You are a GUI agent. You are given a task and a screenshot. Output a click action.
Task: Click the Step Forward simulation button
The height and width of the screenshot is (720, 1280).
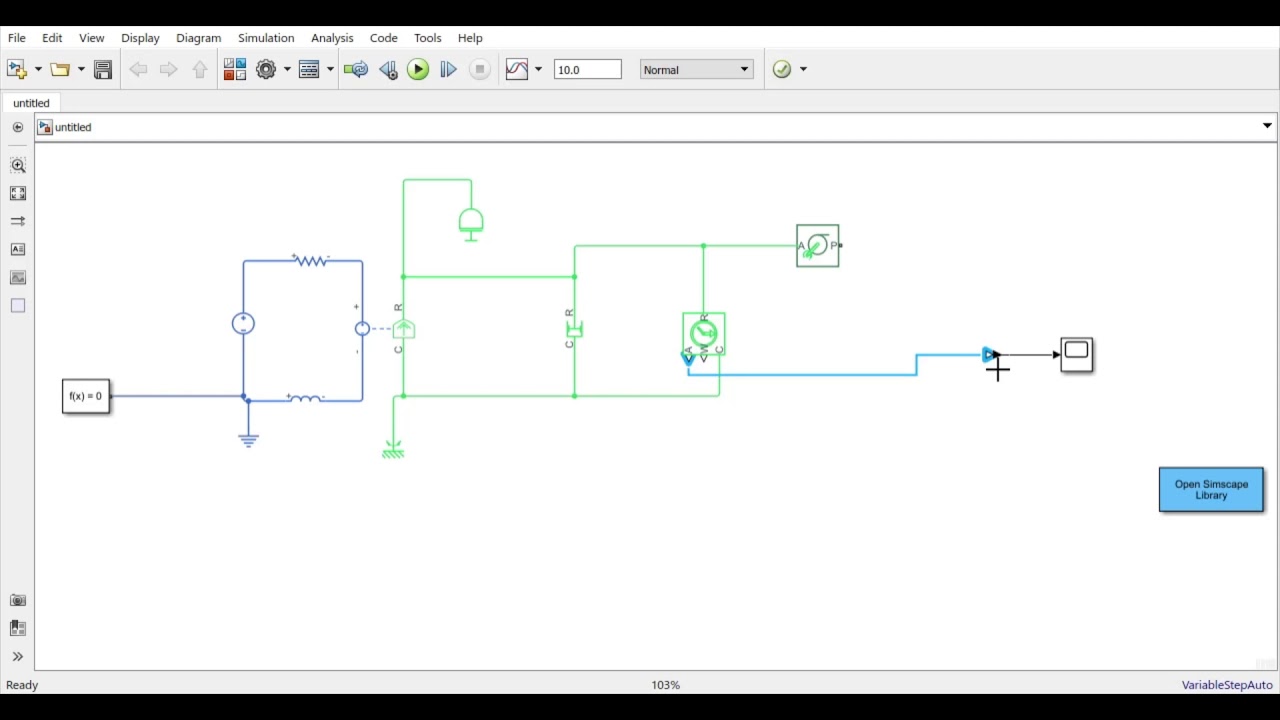(x=448, y=69)
